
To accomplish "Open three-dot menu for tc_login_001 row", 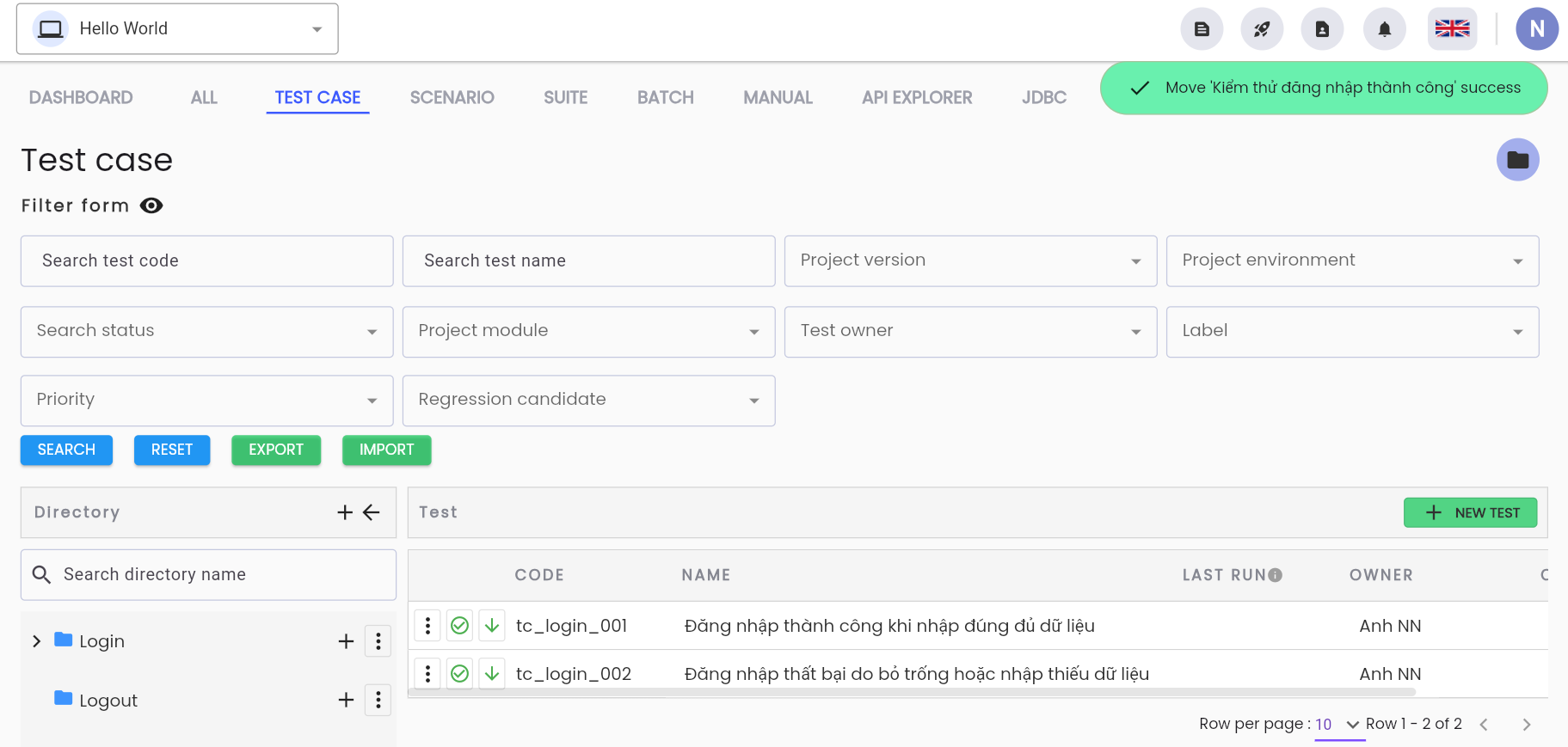I will pyautogui.click(x=427, y=626).
